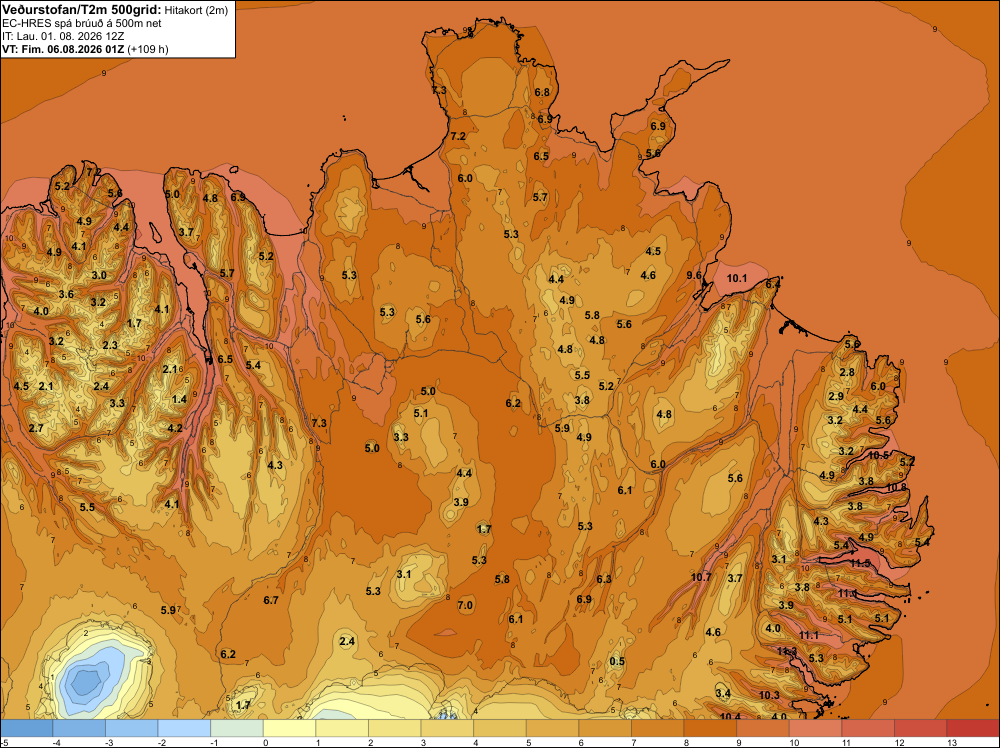Click the 3.4 temperature value on the map
This screenshot has width=1000, height=748.
[723, 693]
